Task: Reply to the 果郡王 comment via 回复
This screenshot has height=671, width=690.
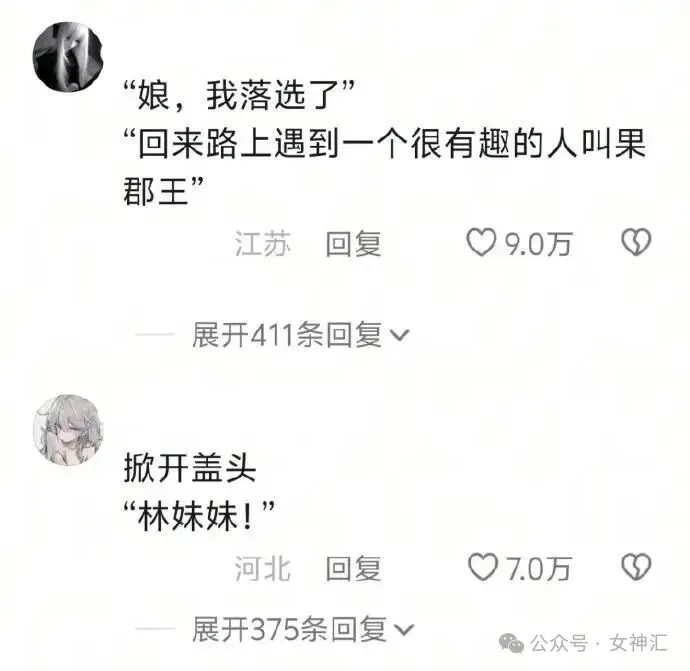Action: click(353, 243)
